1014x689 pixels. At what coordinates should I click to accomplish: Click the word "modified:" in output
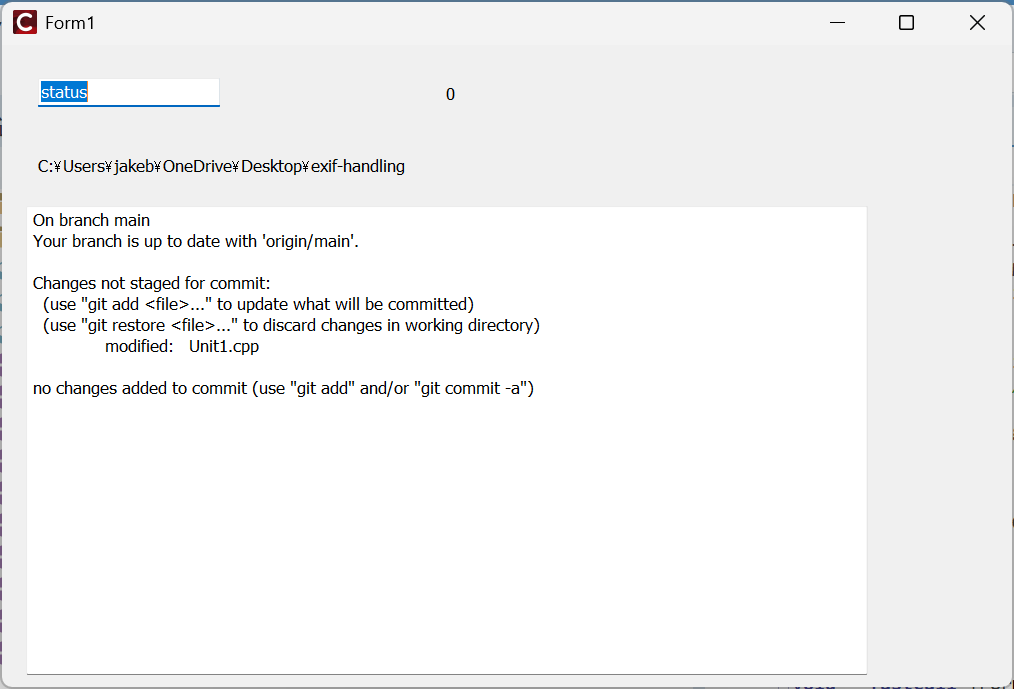[139, 346]
